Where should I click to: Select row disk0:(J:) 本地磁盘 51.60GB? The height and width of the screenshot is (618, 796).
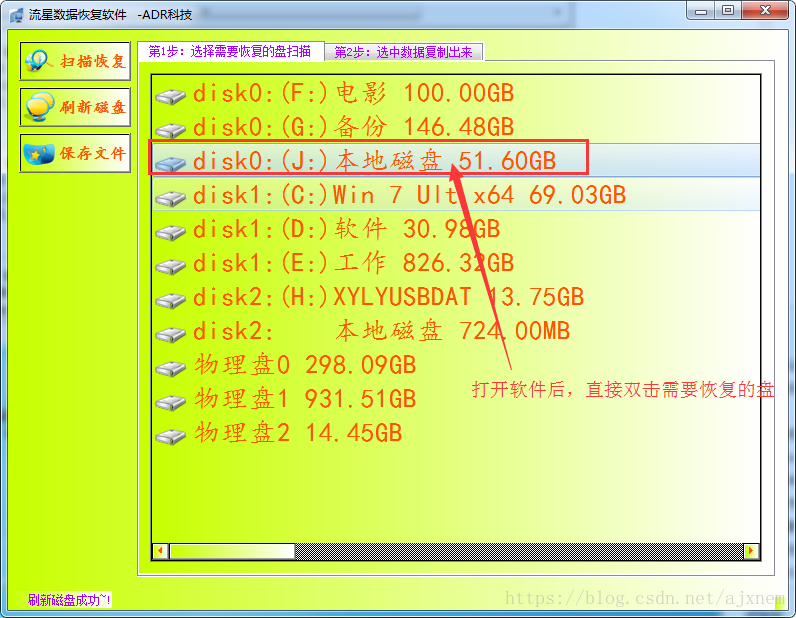click(x=456, y=160)
